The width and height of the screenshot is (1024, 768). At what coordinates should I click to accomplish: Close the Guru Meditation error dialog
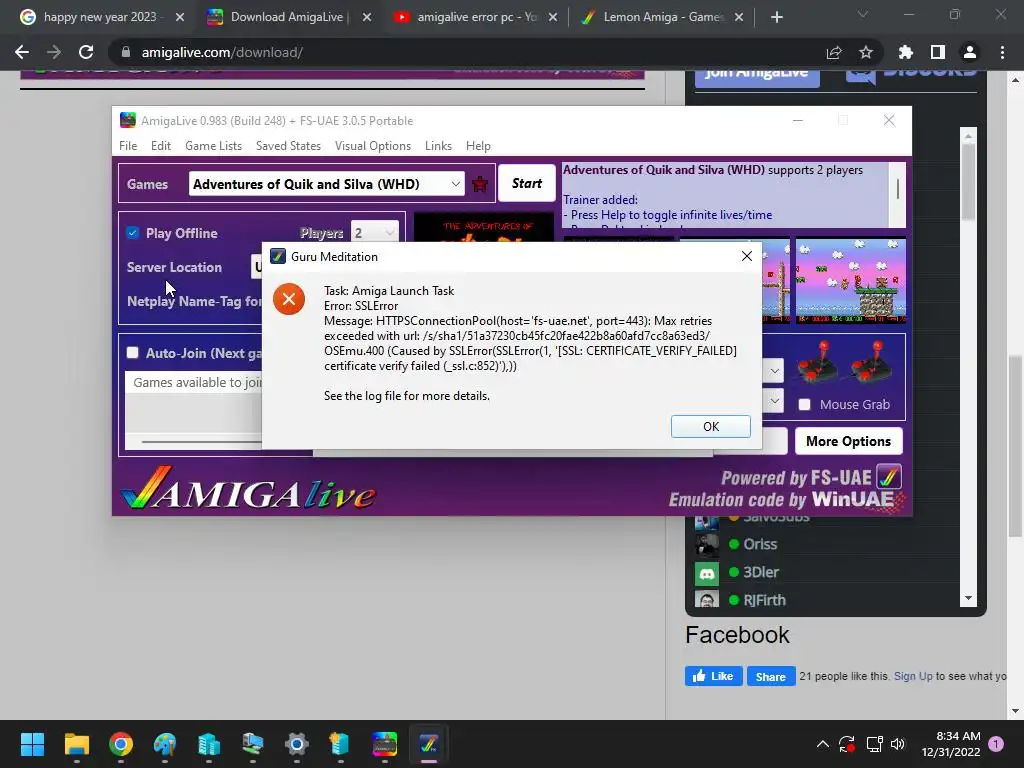pos(746,257)
